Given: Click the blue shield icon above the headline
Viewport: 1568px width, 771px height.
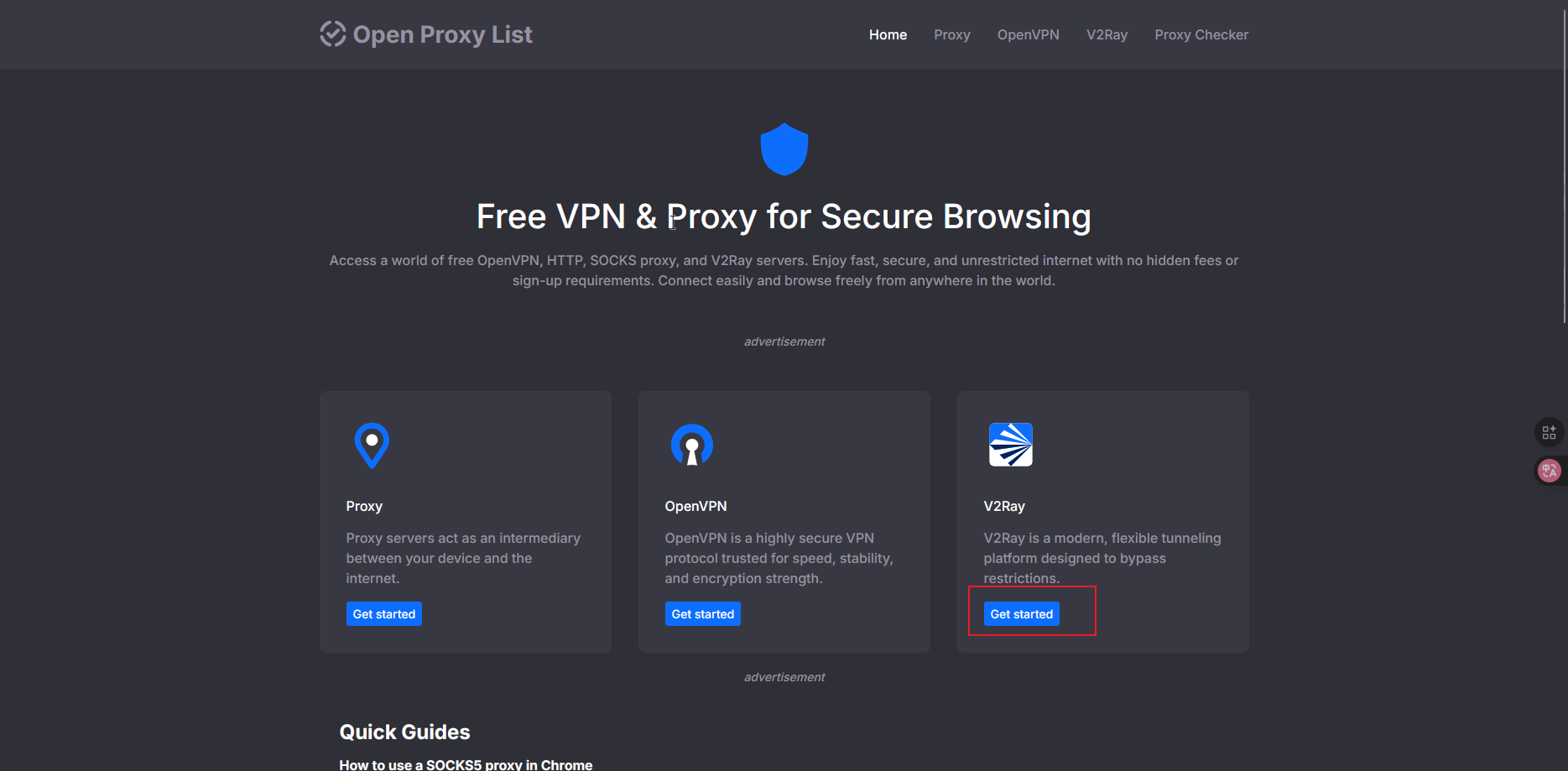Looking at the screenshot, I should coord(784,149).
